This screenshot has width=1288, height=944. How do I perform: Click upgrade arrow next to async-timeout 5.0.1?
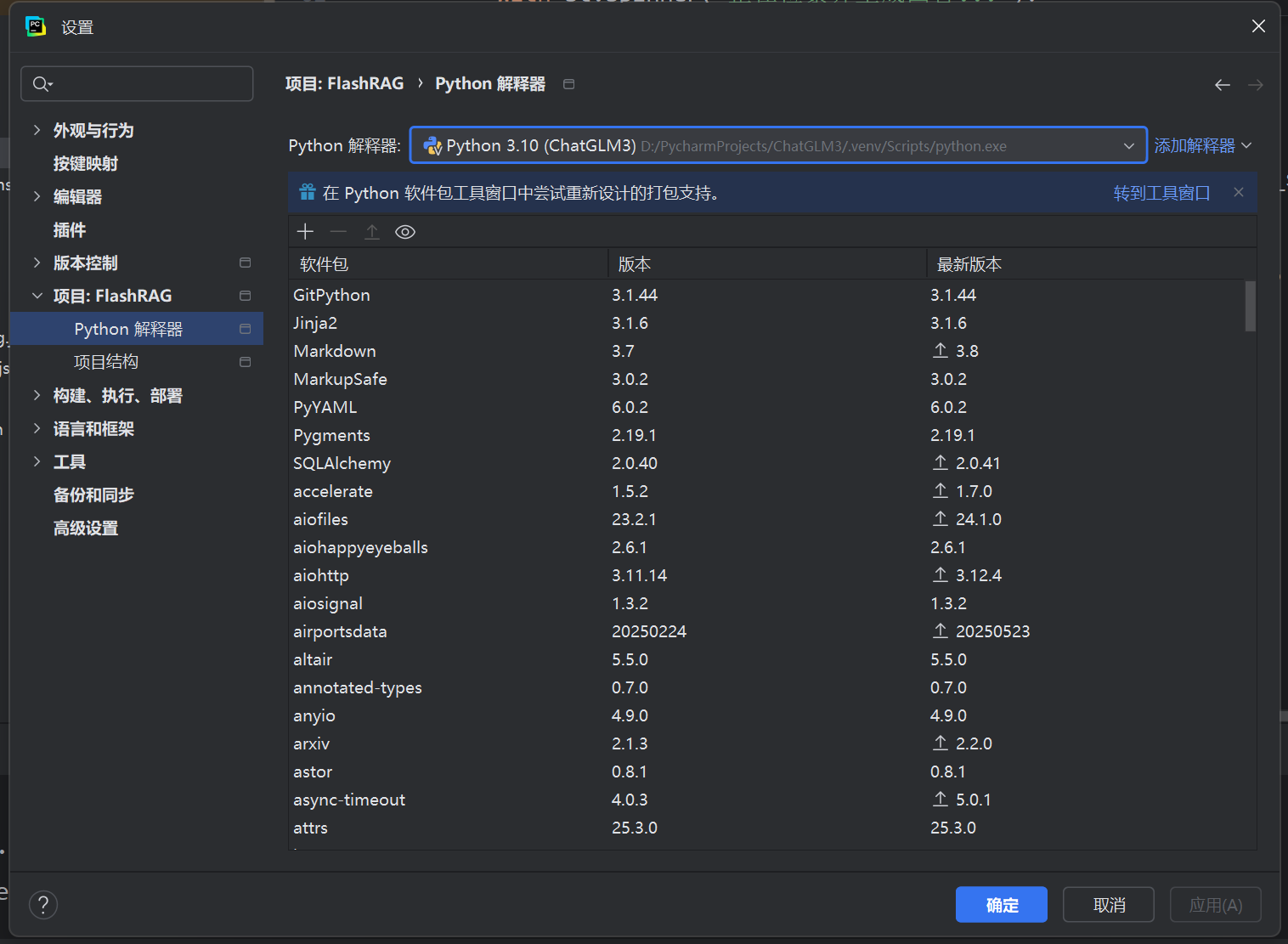point(941,800)
